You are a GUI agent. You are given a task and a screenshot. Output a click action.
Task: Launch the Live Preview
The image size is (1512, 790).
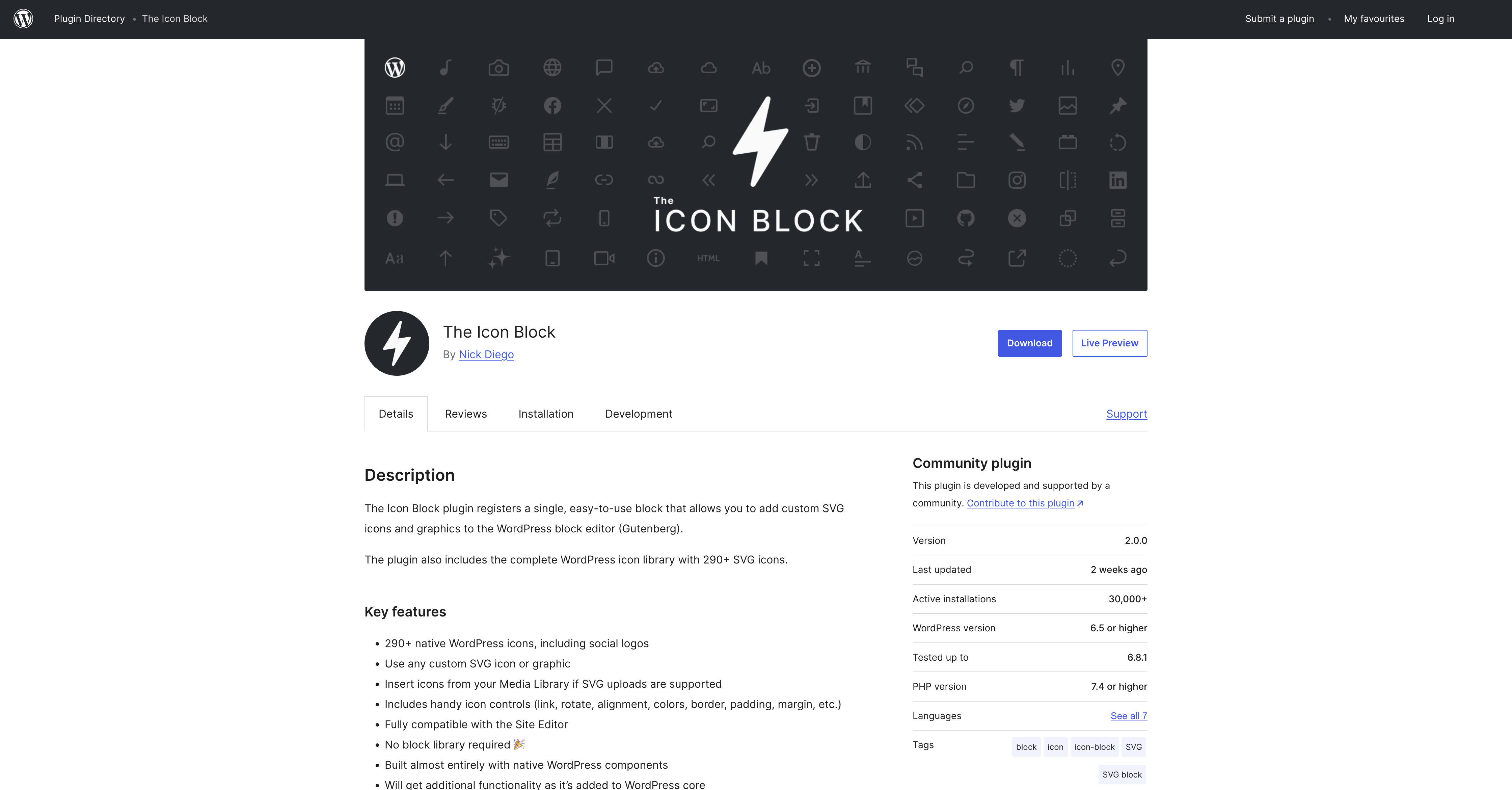pyautogui.click(x=1109, y=343)
